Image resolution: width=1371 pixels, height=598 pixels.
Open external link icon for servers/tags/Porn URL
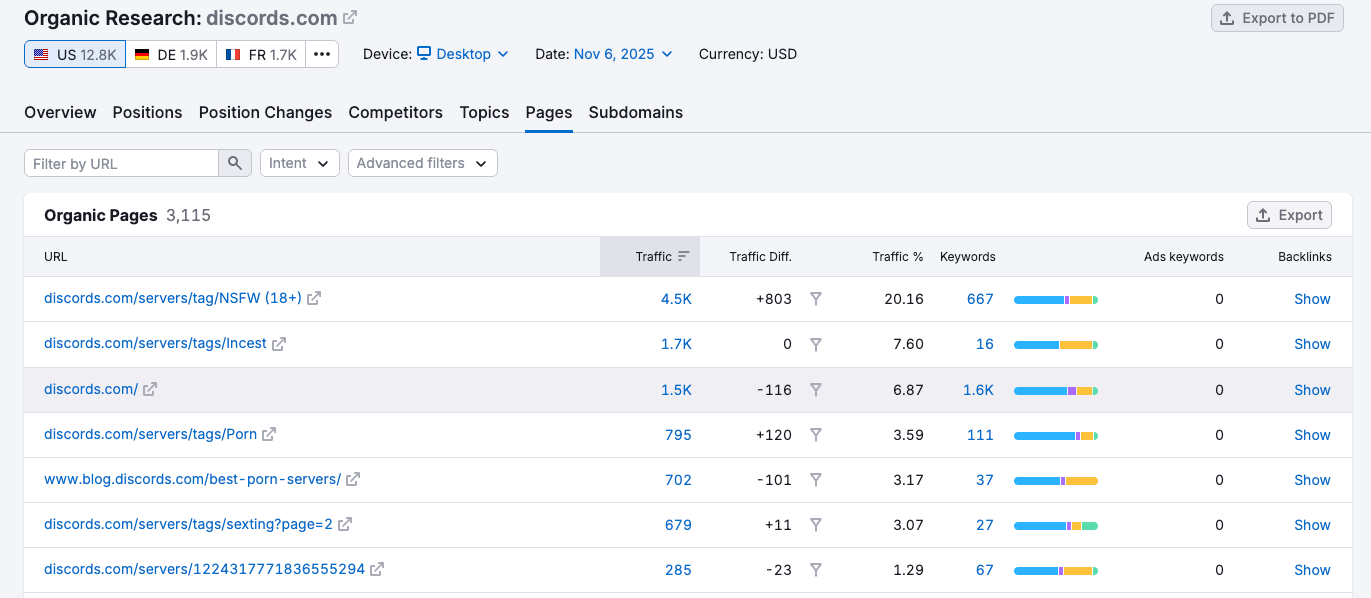tap(269, 435)
